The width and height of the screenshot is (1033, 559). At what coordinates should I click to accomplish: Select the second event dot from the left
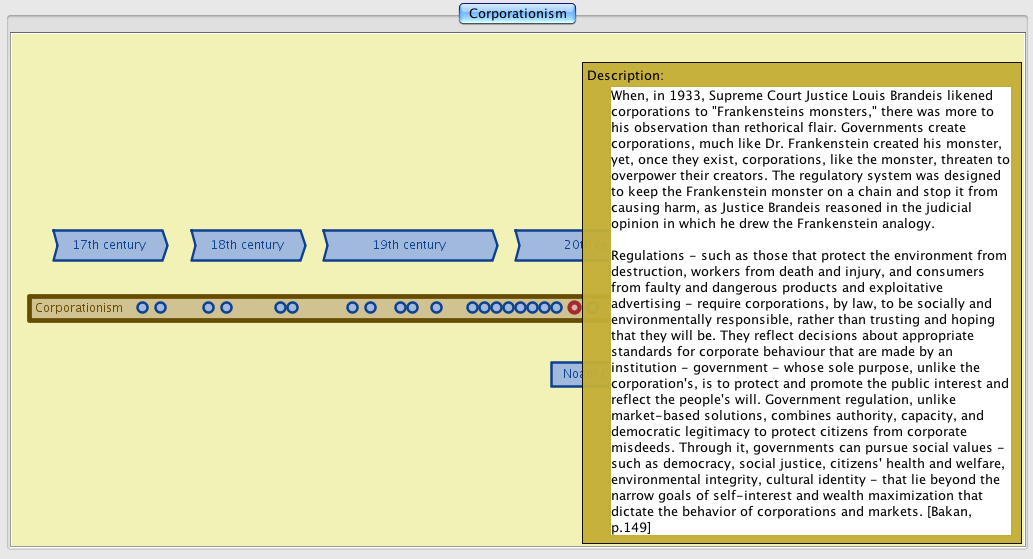coord(160,308)
